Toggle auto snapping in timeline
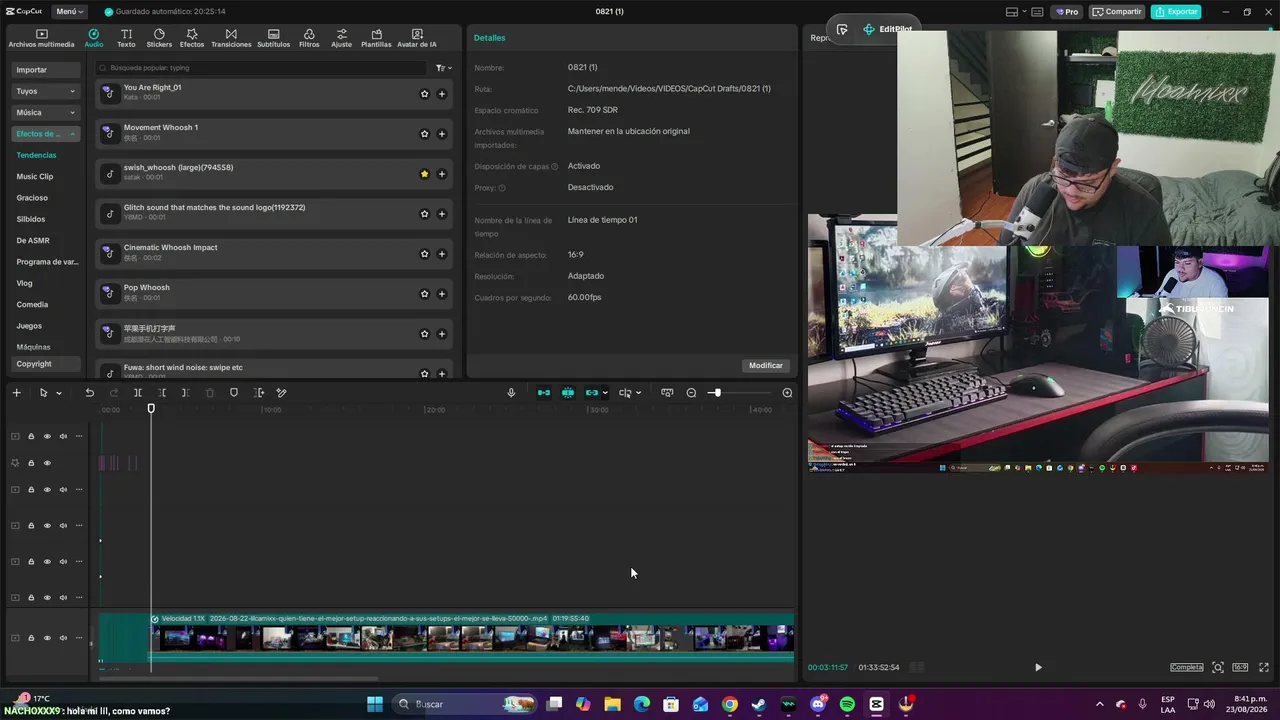Viewport: 1280px width, 720px height. click(x=568, y=393)
